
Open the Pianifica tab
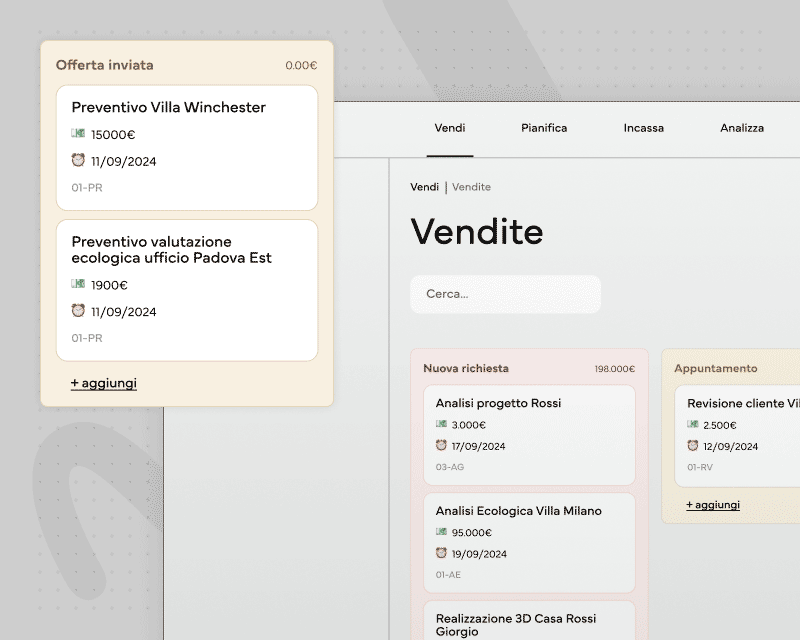coord(544,128)
